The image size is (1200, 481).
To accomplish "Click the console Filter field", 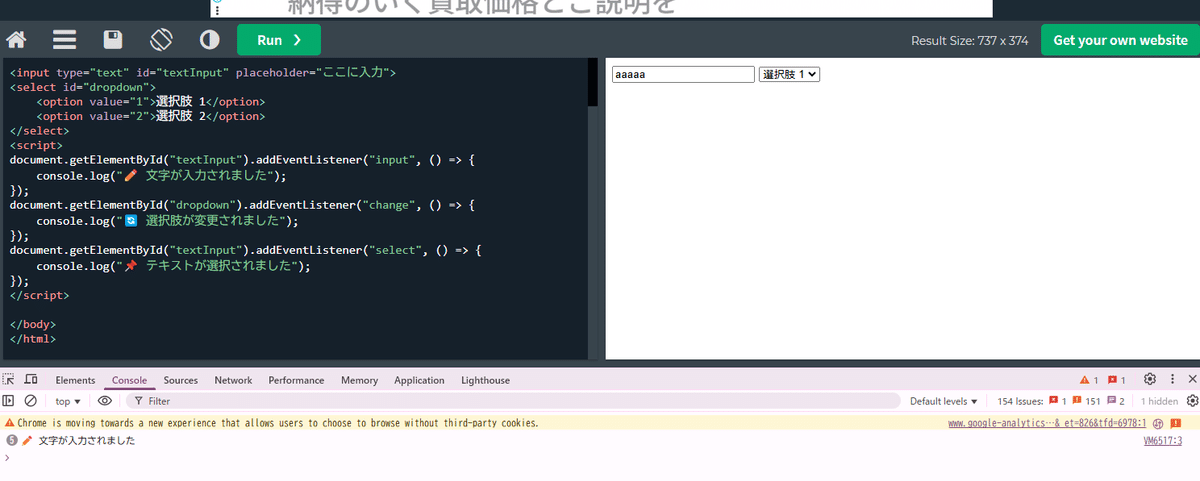I will 515,401.
